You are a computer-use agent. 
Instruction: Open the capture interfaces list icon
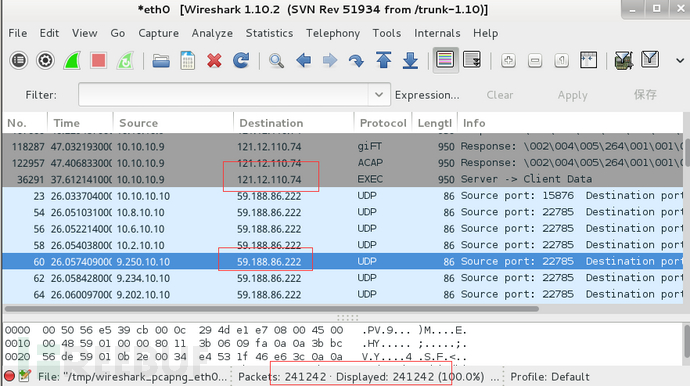pos(18,60)
